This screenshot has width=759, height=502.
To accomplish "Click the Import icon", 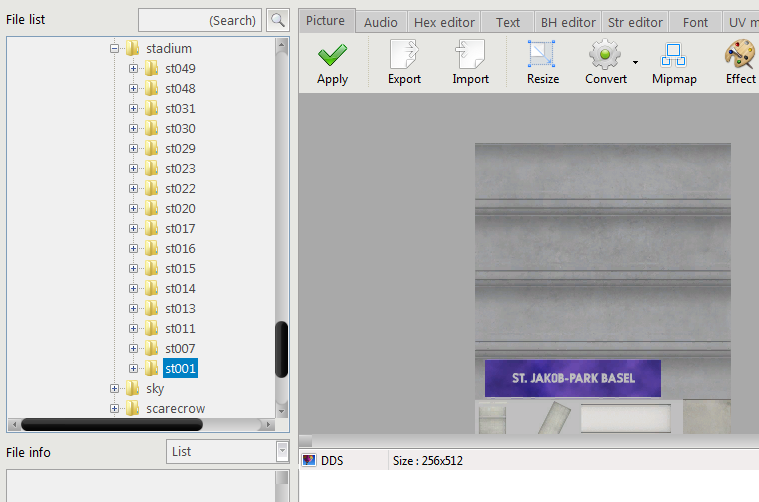I will [x=470, y=54].
